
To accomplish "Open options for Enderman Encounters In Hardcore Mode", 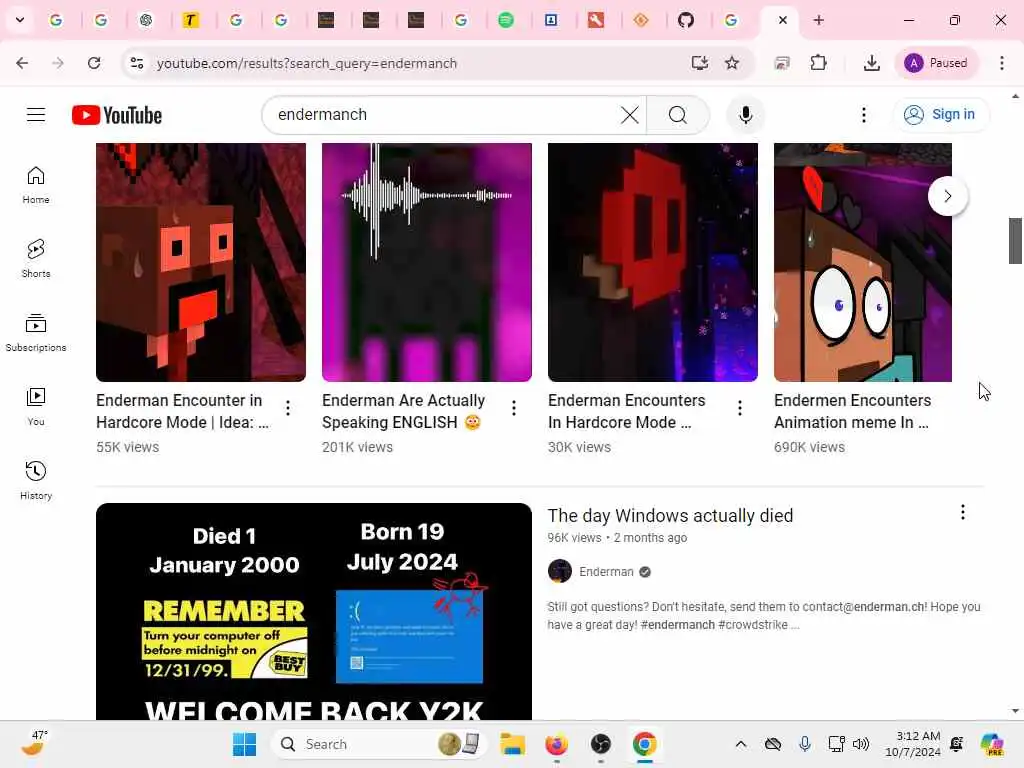I will click(x=740, y=408).
